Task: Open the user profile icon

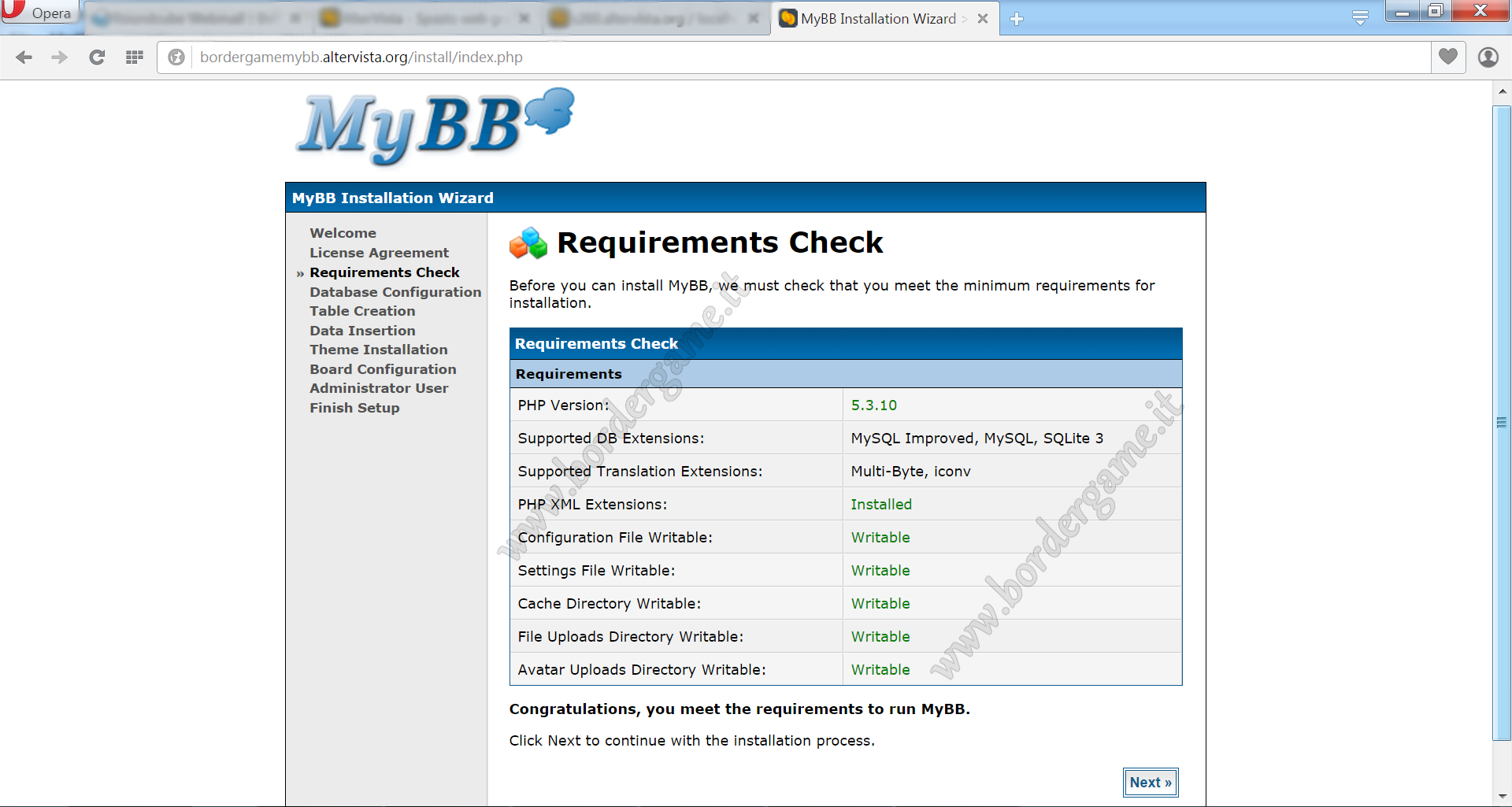Action: 1488,57
